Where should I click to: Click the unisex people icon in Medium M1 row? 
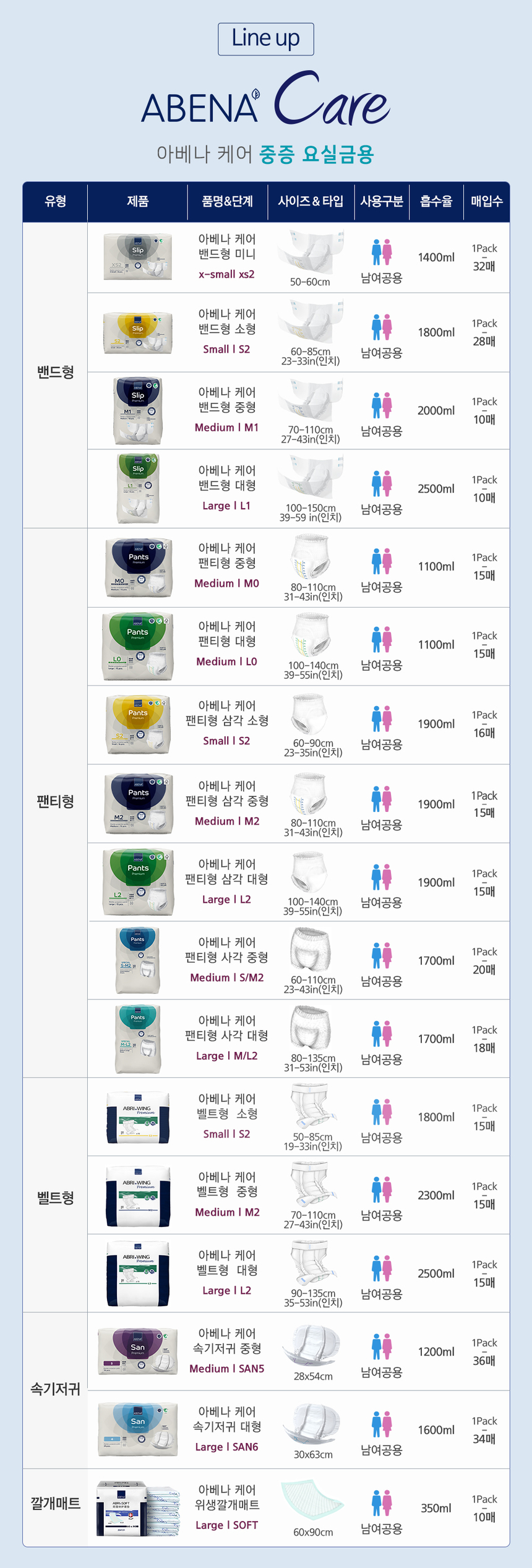click(382, 405)
